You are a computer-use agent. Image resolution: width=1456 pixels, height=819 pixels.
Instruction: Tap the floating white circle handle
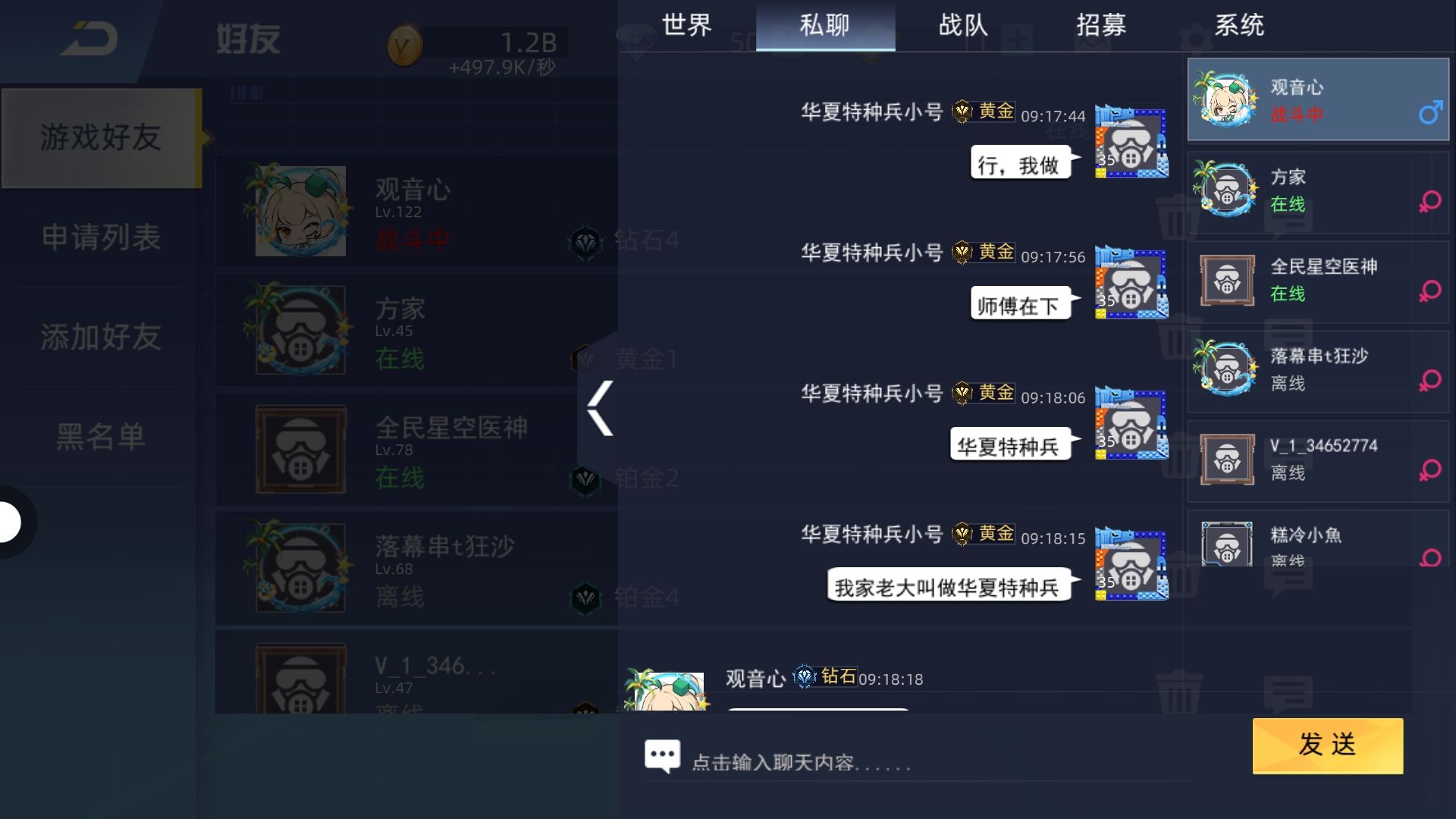[9, 522]
